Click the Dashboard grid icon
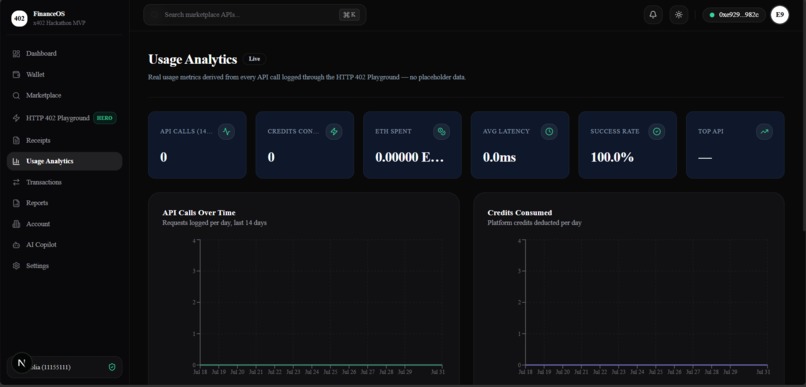The height and width of the screenshot is (387, 806). pyautogui.click(x=16, y=53)
